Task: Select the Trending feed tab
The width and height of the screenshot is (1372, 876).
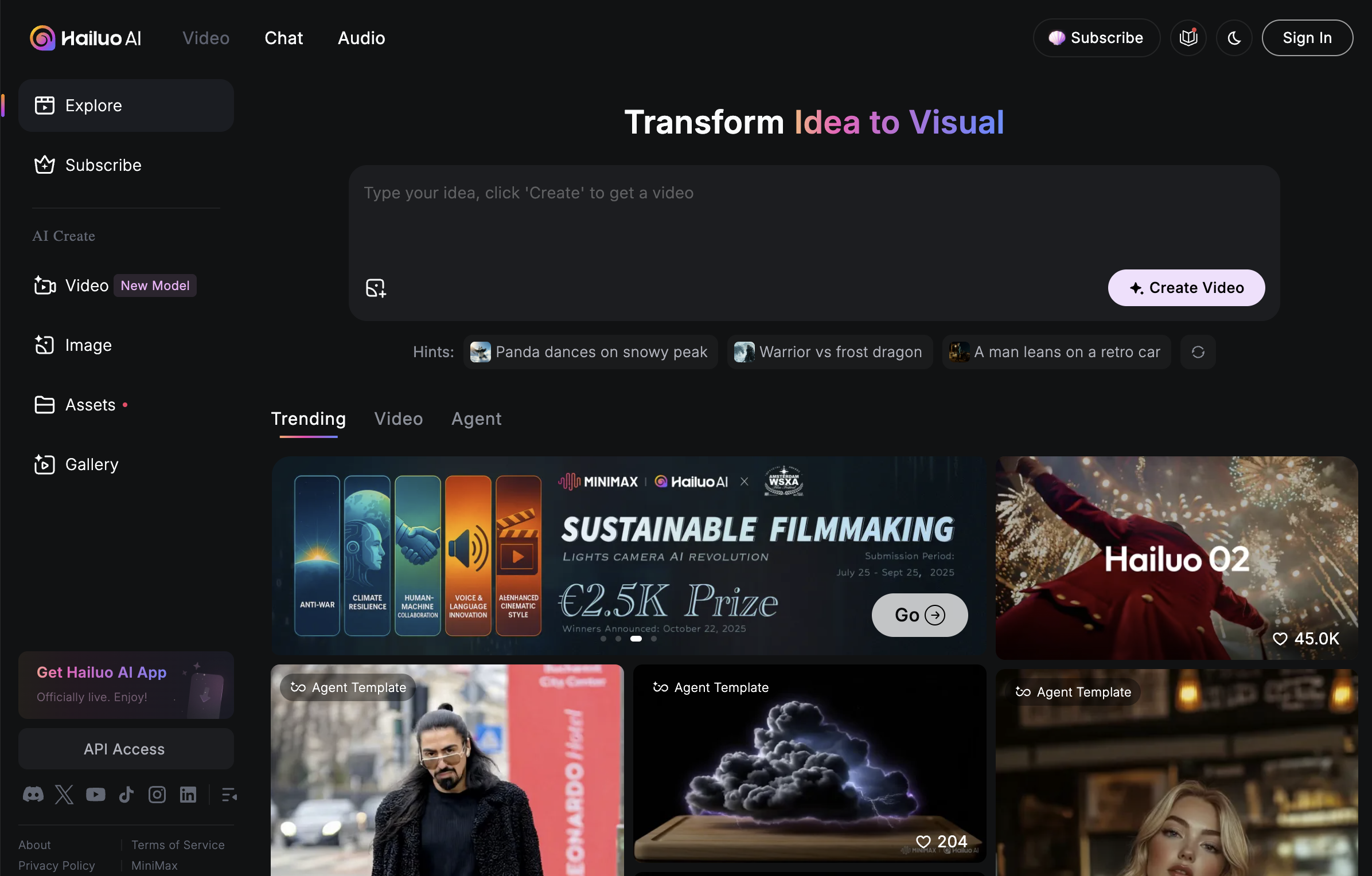Action: [x=309, y=419]
